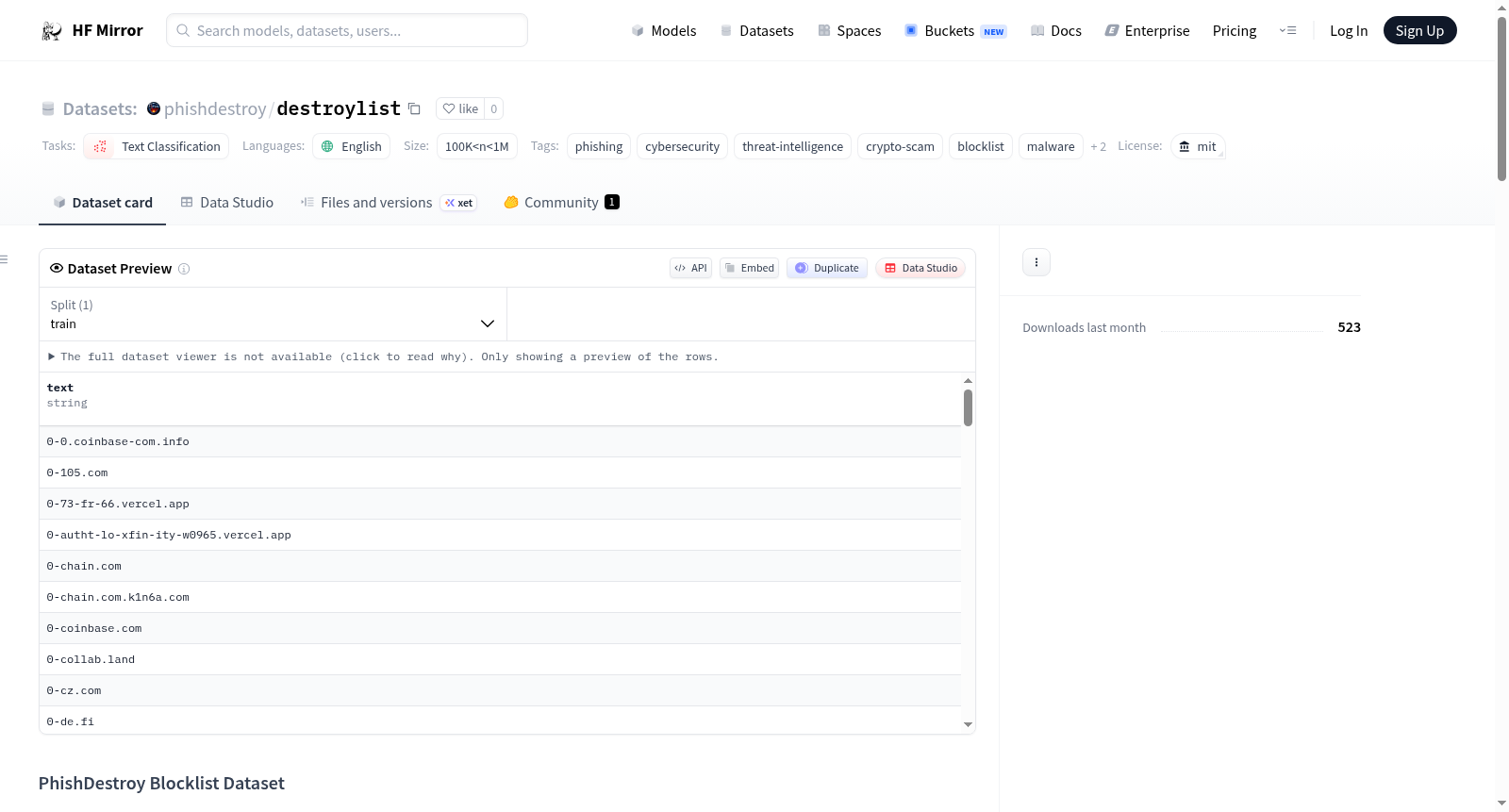Click the downloads count 523

[x=1349, y=327]
